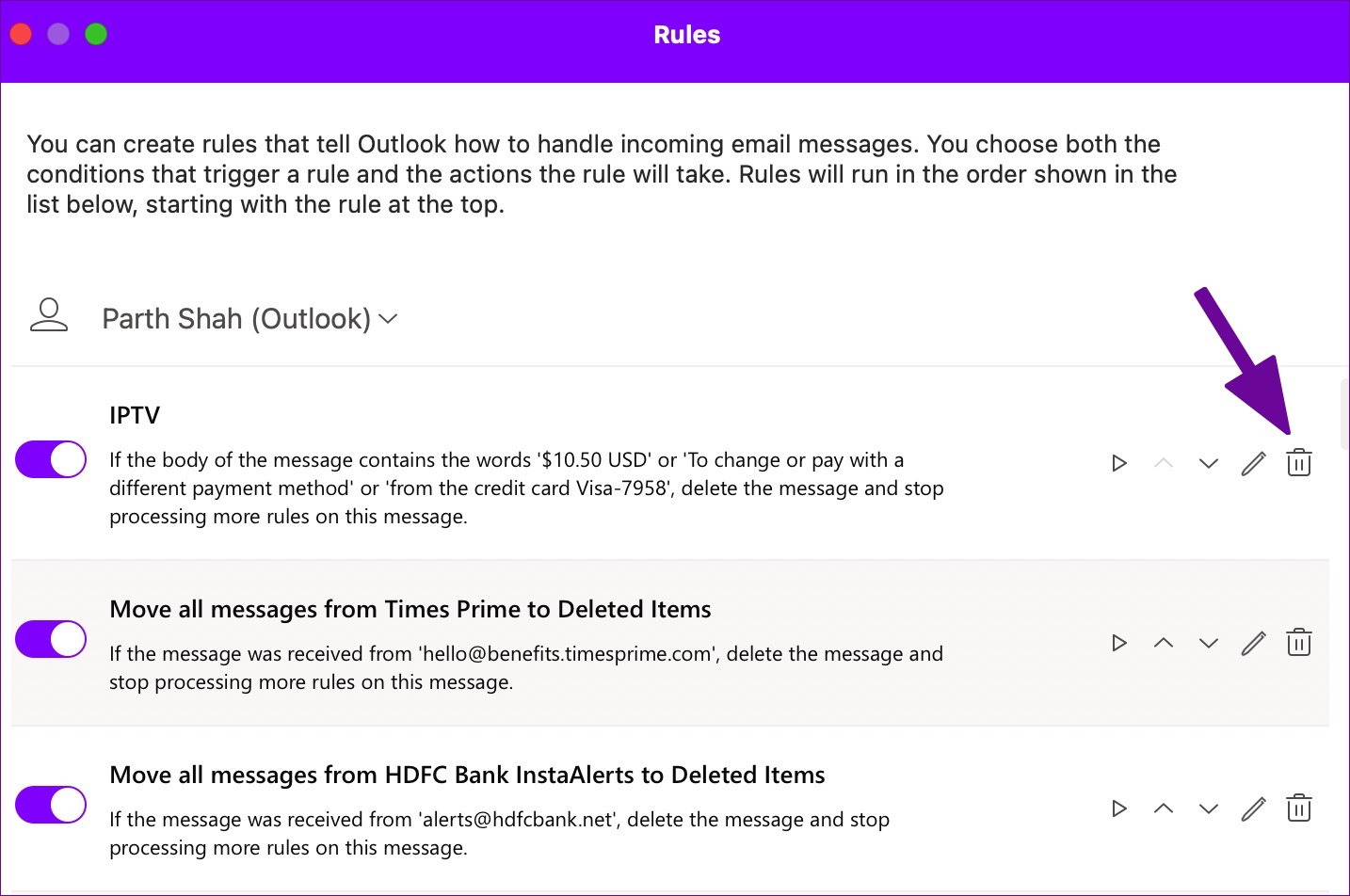Move the Times Prime rule up
This screenshot has height=896, width=1350.
tap(1164, 643)
